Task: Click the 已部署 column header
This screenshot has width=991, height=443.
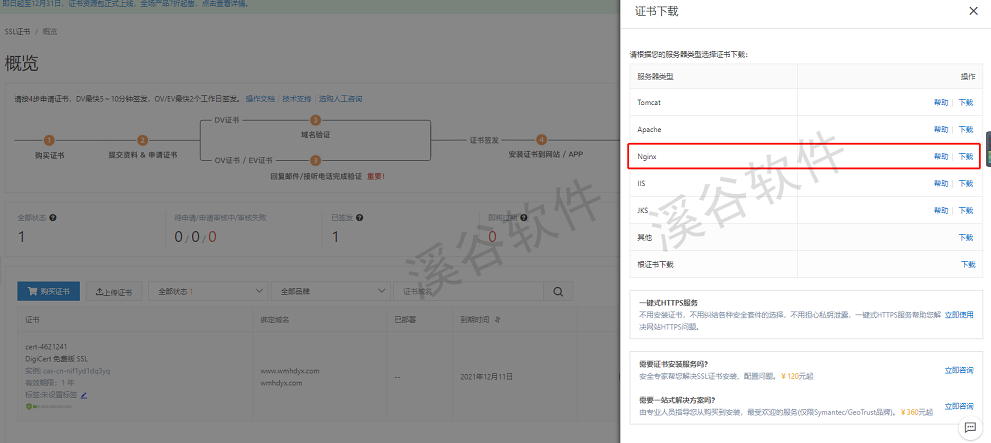Action: click(x=404, y=320)
